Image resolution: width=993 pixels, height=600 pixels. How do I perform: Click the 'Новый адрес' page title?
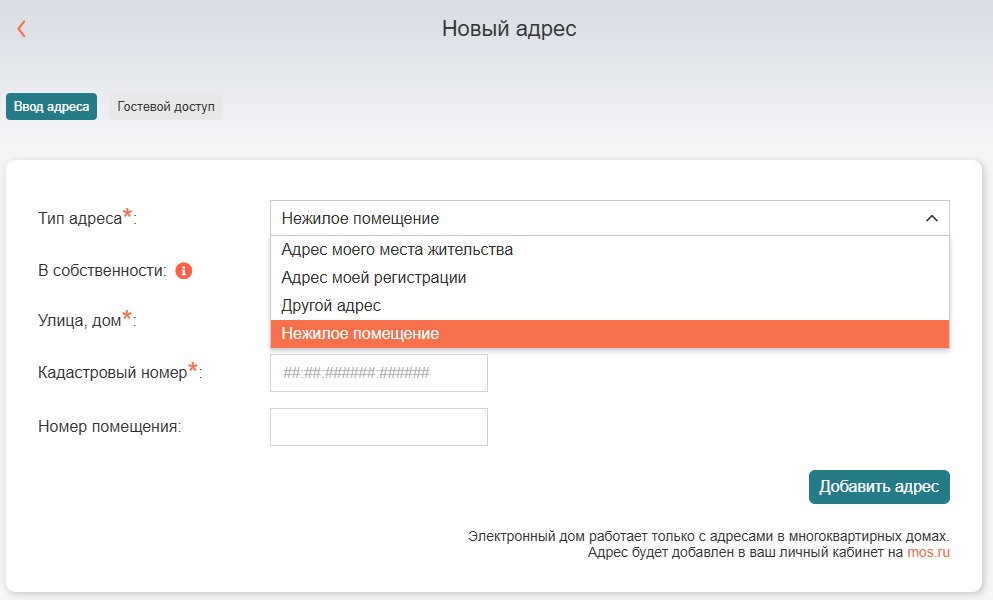coord(509,29)
